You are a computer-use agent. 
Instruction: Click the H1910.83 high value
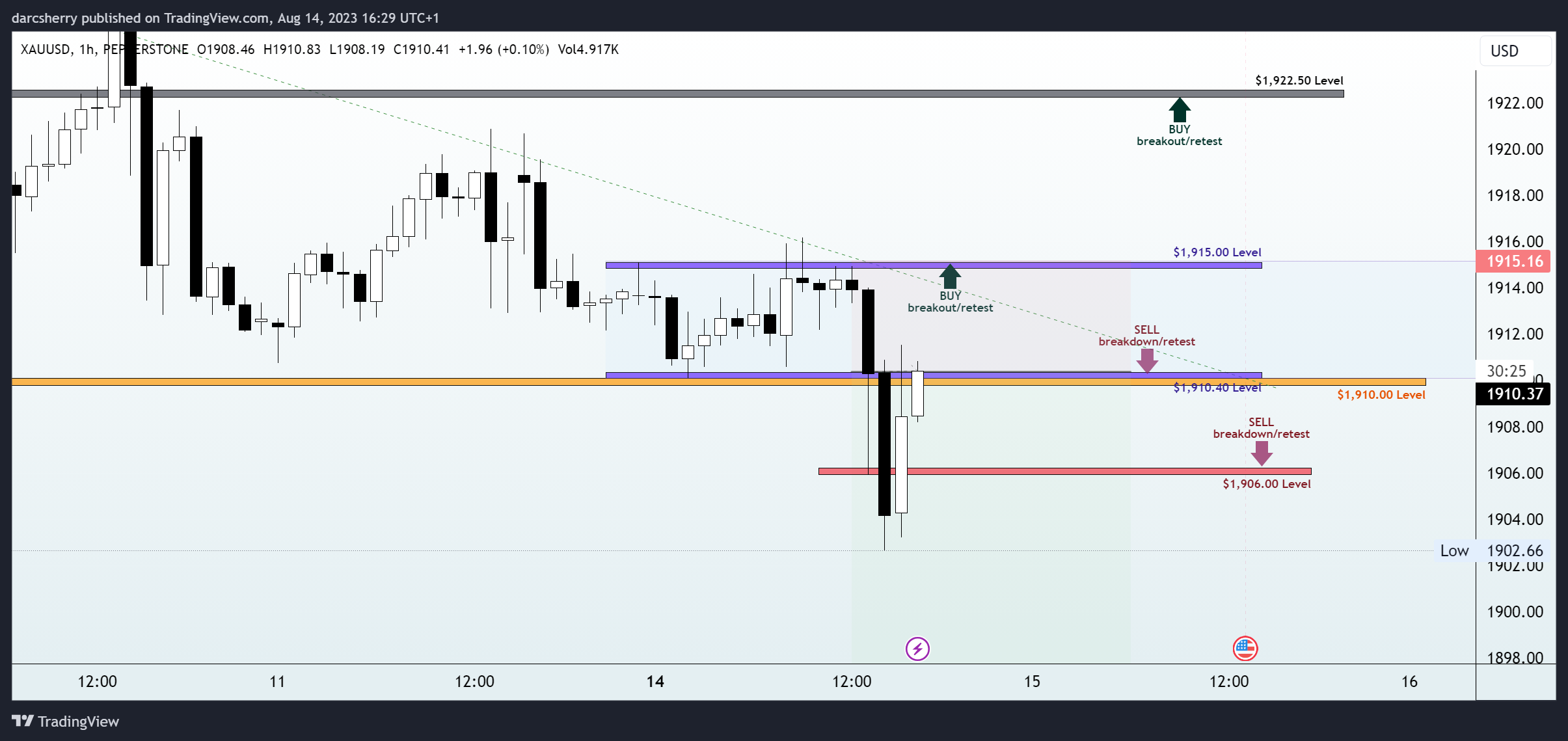tap(292, 49)
